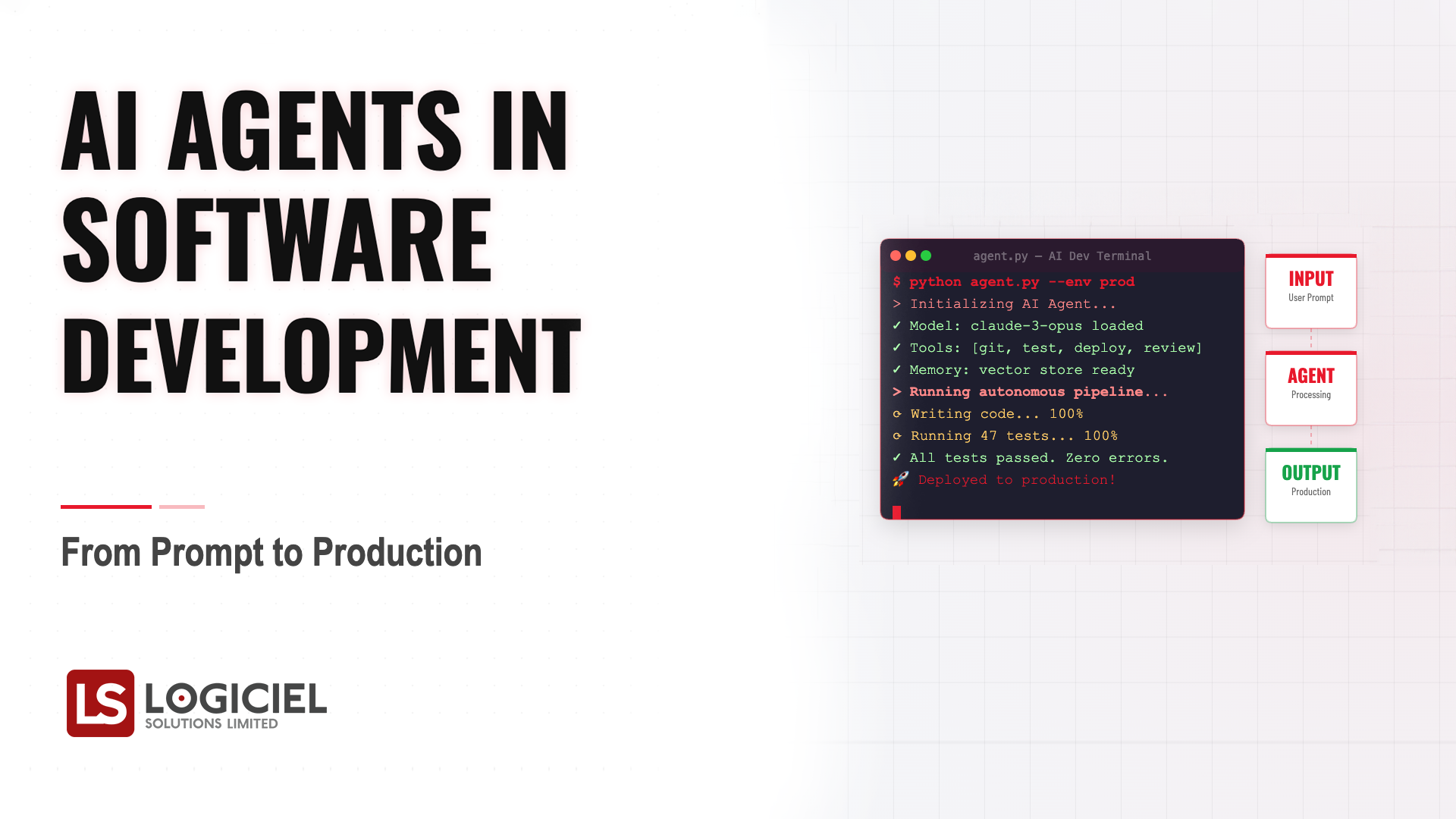Click the 'SOLUTIONS LIMITED' text under logo

[x=212, y=724]
